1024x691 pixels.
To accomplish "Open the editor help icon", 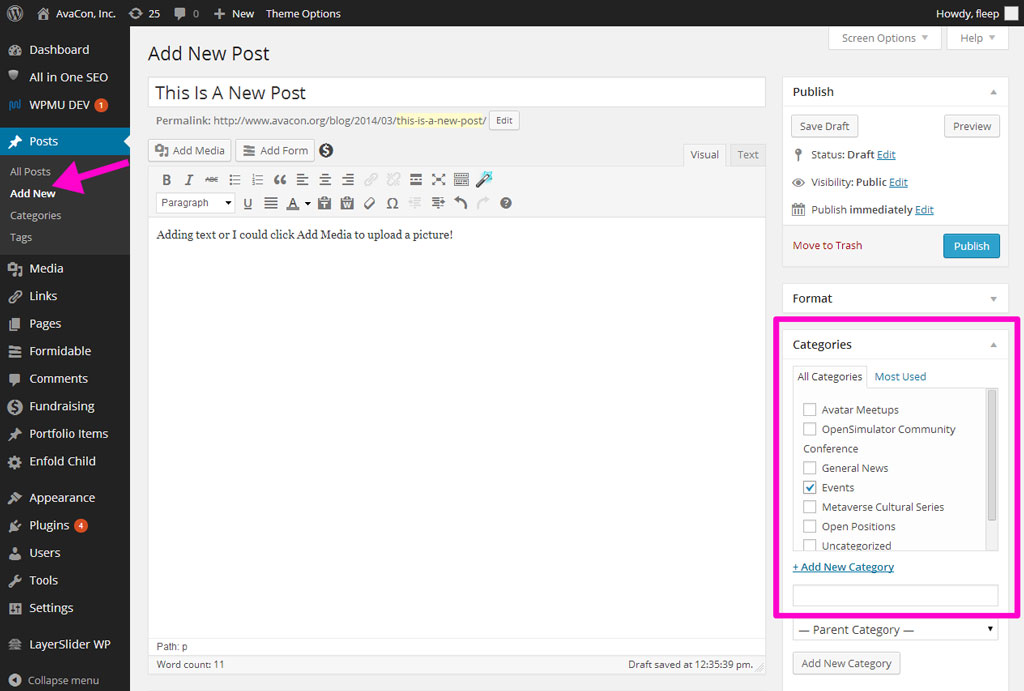I will coord(506,203).
